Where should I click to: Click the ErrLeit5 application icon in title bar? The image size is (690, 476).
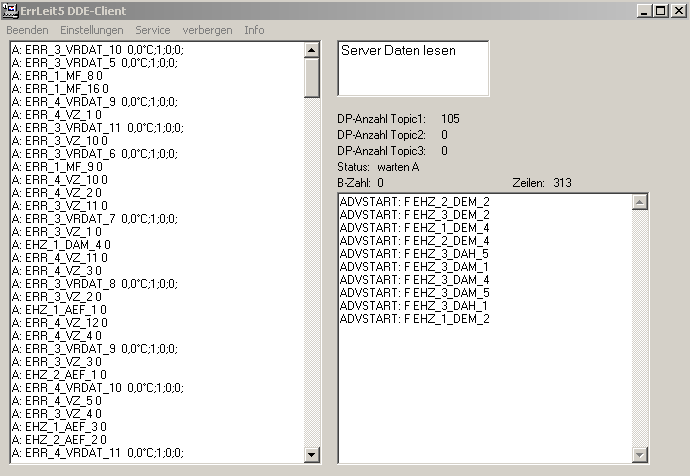pyautogui.click(x=13, y=10)
